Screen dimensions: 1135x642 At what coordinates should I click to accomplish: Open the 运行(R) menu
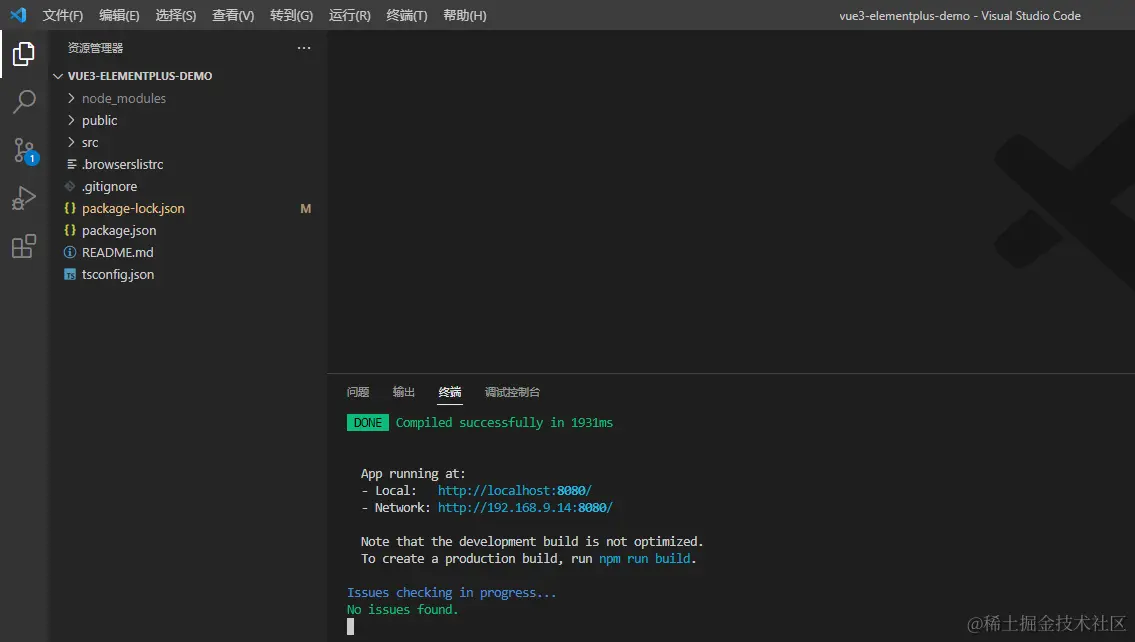pos(350,15)
